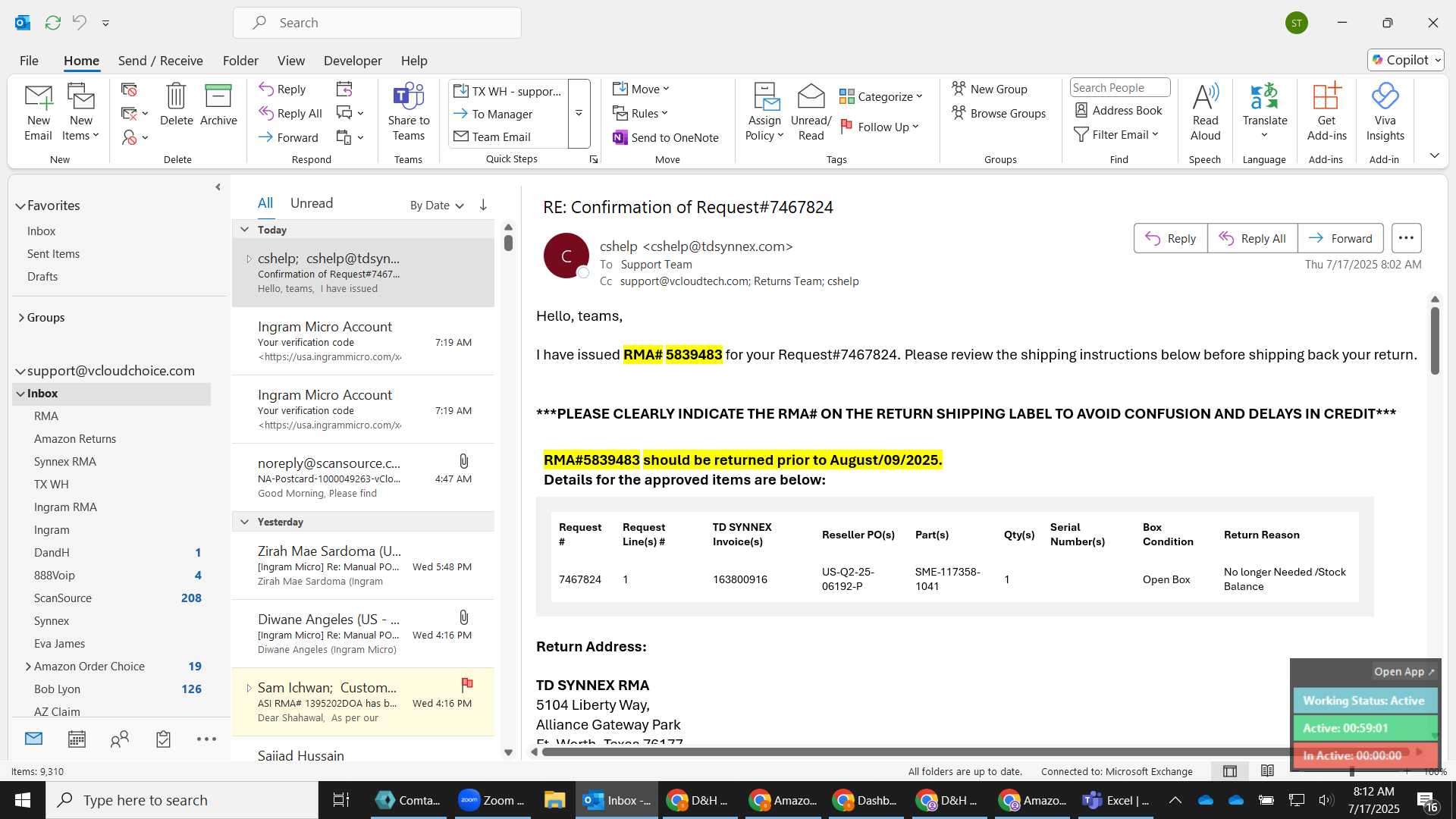1456x819 pixels.
Task: Open Task View on the taskbar
Action: click(341, 800)
